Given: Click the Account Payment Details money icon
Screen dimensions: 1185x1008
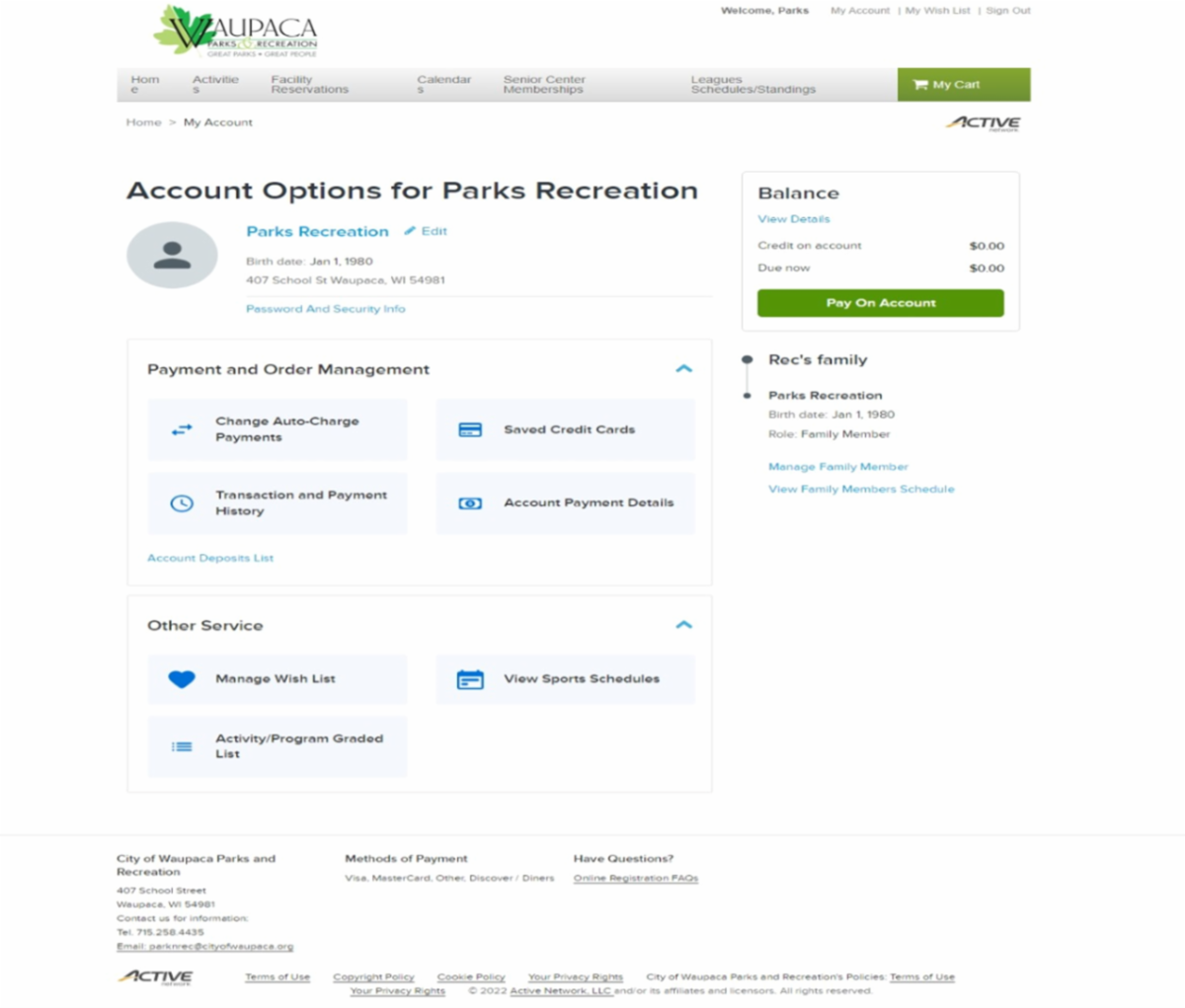Looking at the screenshot, I should point(470,504).
